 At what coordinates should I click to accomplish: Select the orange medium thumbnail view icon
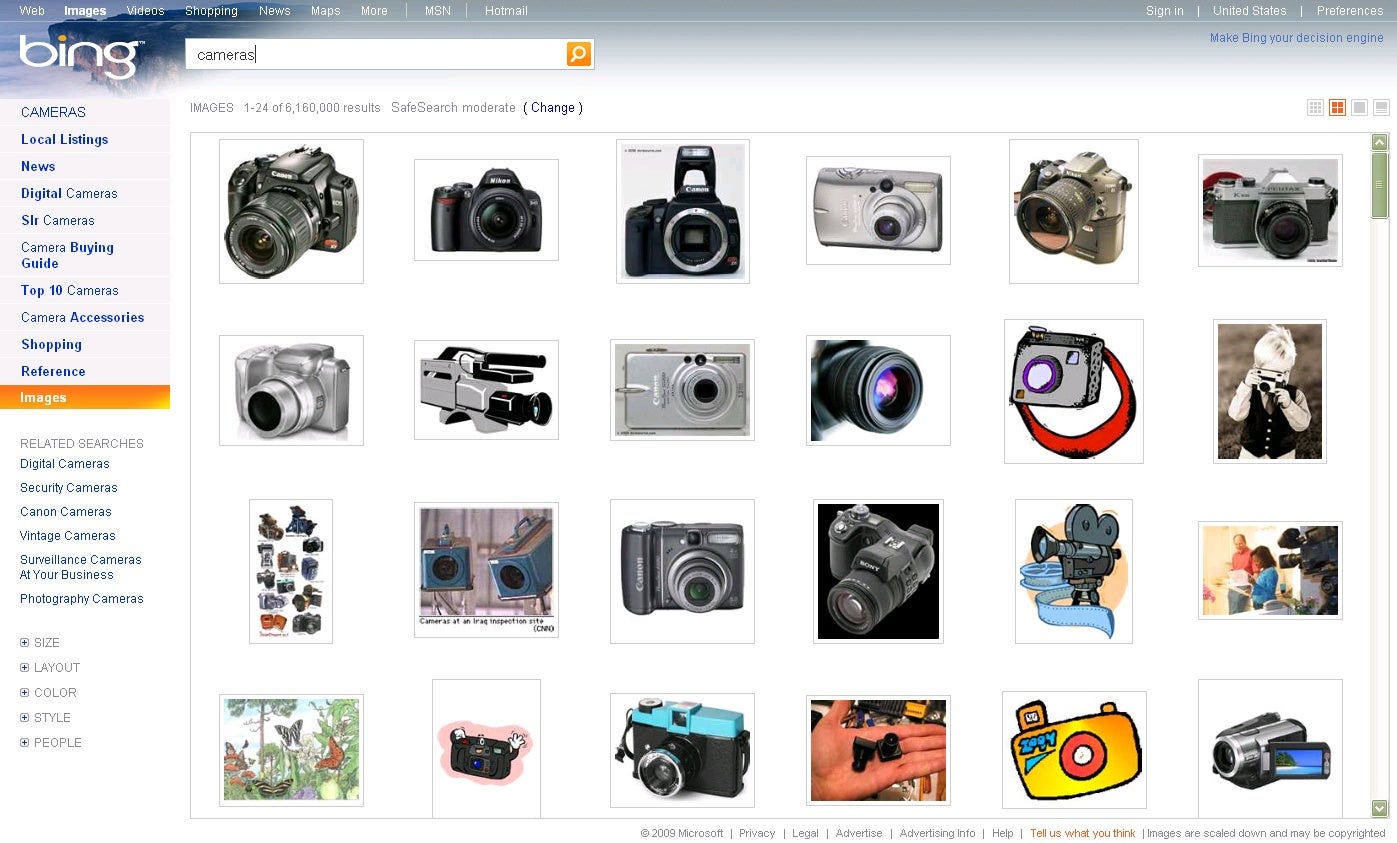tap(1338, 107)
